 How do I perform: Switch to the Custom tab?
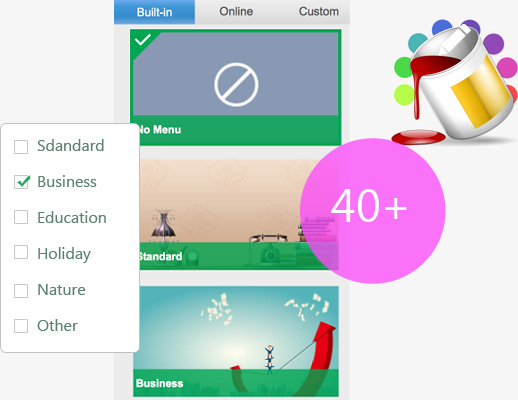tap(319, 12)
